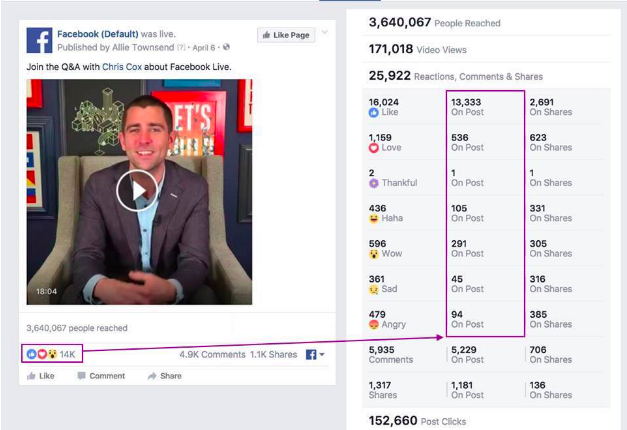Expand the post-as Facebook identity dropdown
This screenshot has width=627, height=430.
point(315,354)
